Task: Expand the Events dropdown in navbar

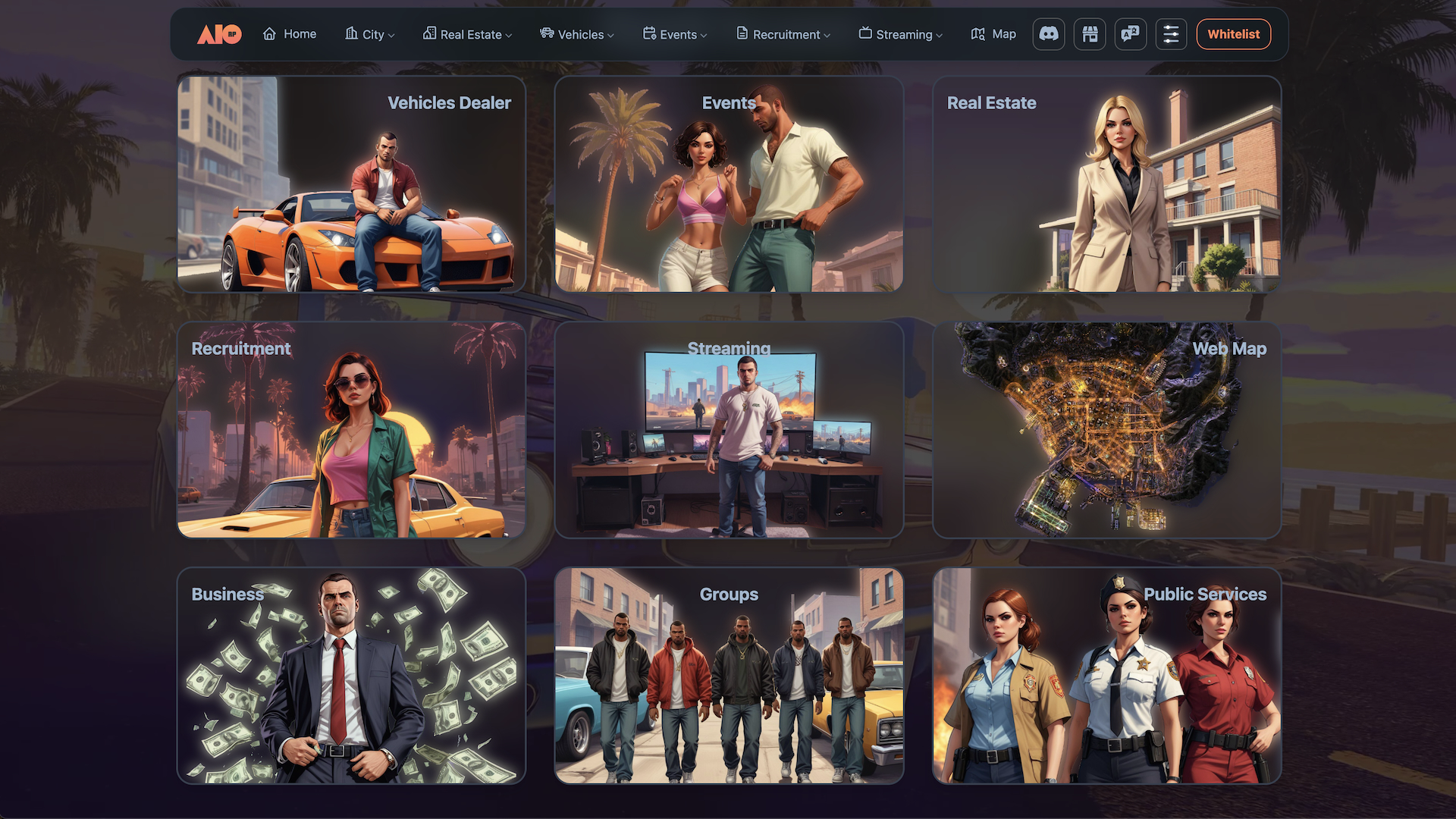Action: pyautogui.click(x=675, y=34)
